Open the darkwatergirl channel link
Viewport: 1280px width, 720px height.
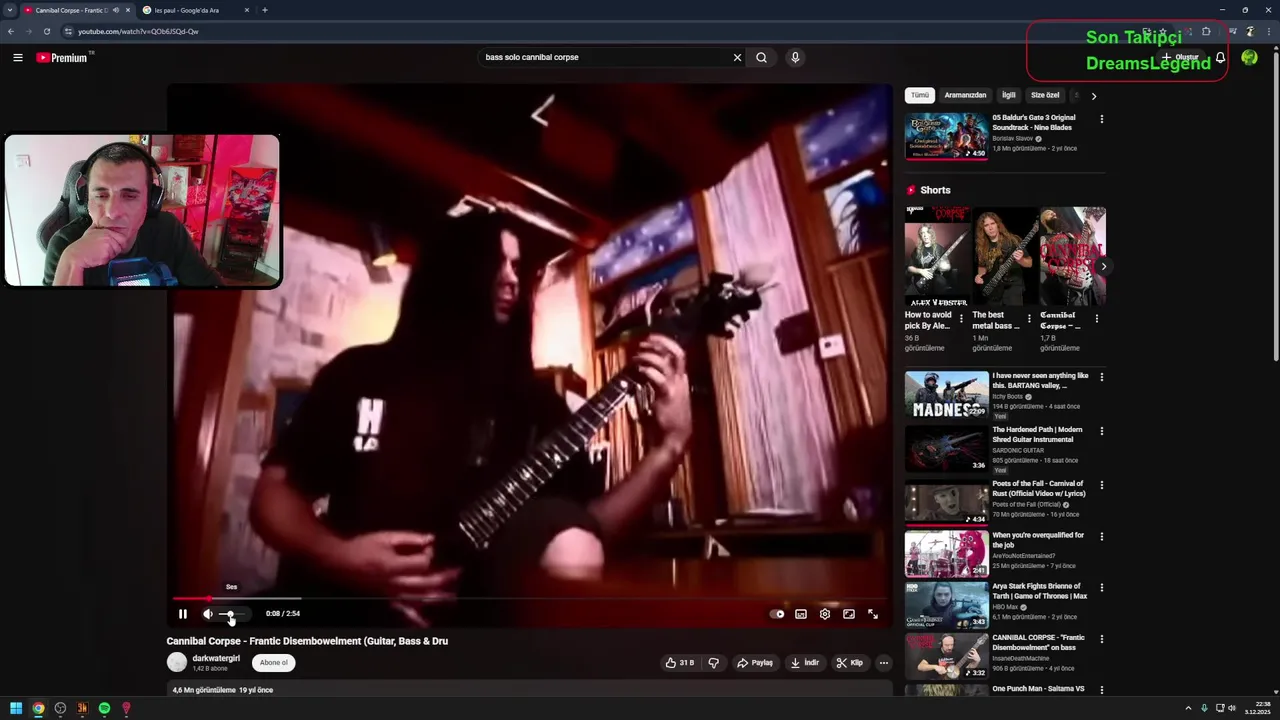(216, 658)
